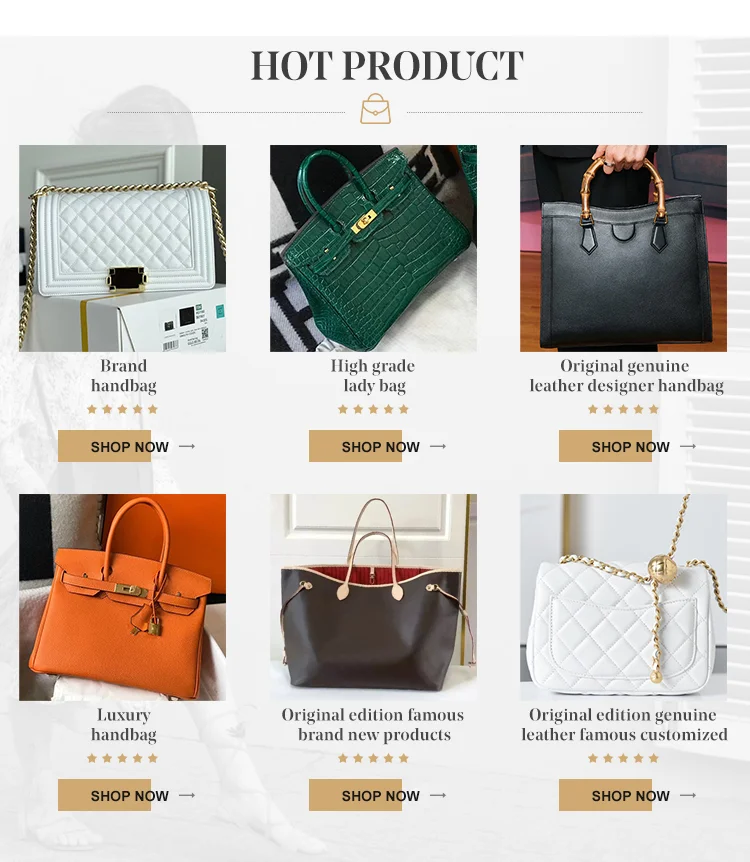Screen dimensions: 750x862
Task: Click the gold handbag icon under Hot Product
Action: [376, 108]
